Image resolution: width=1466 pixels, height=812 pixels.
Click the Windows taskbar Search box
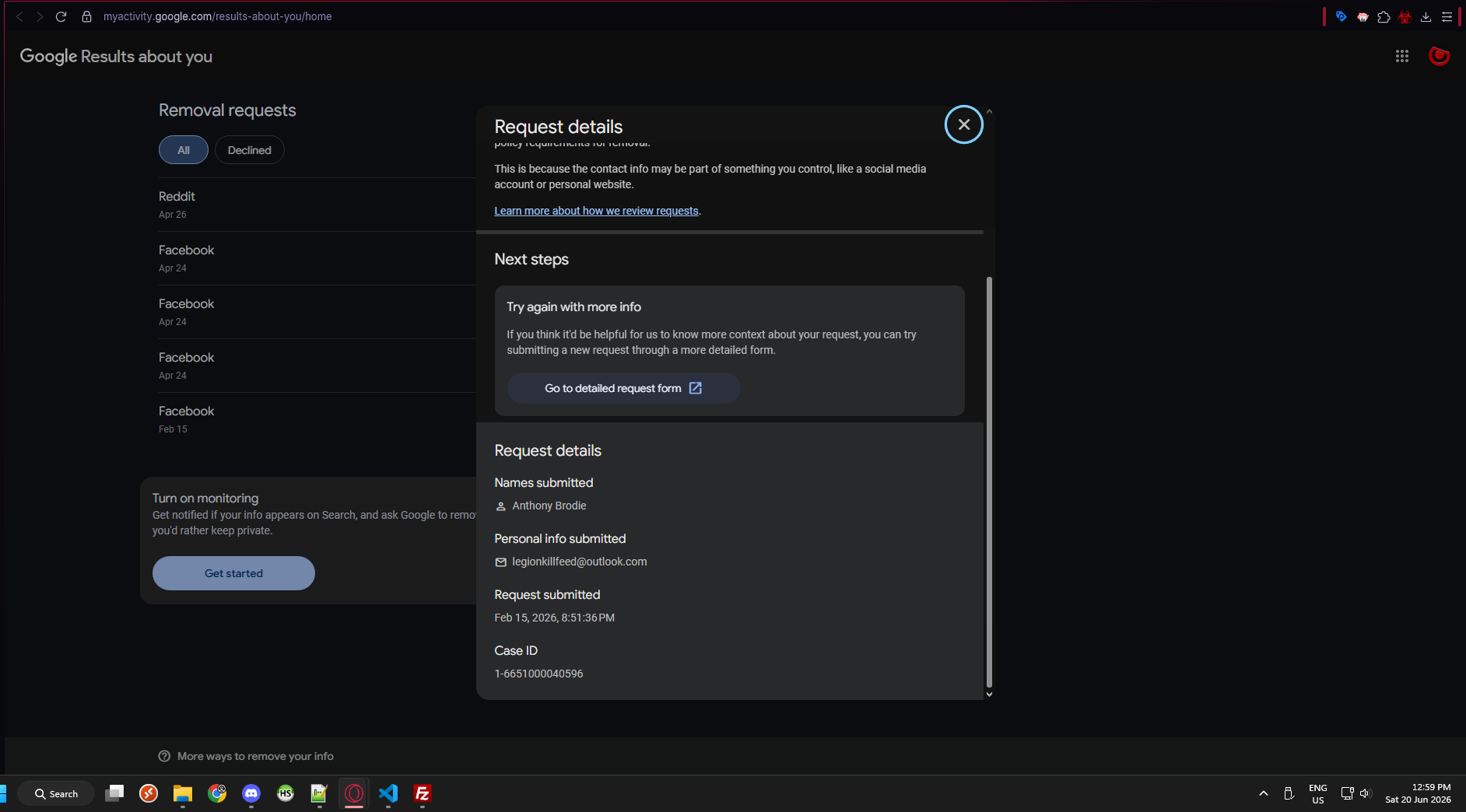(x=56, y=793)
